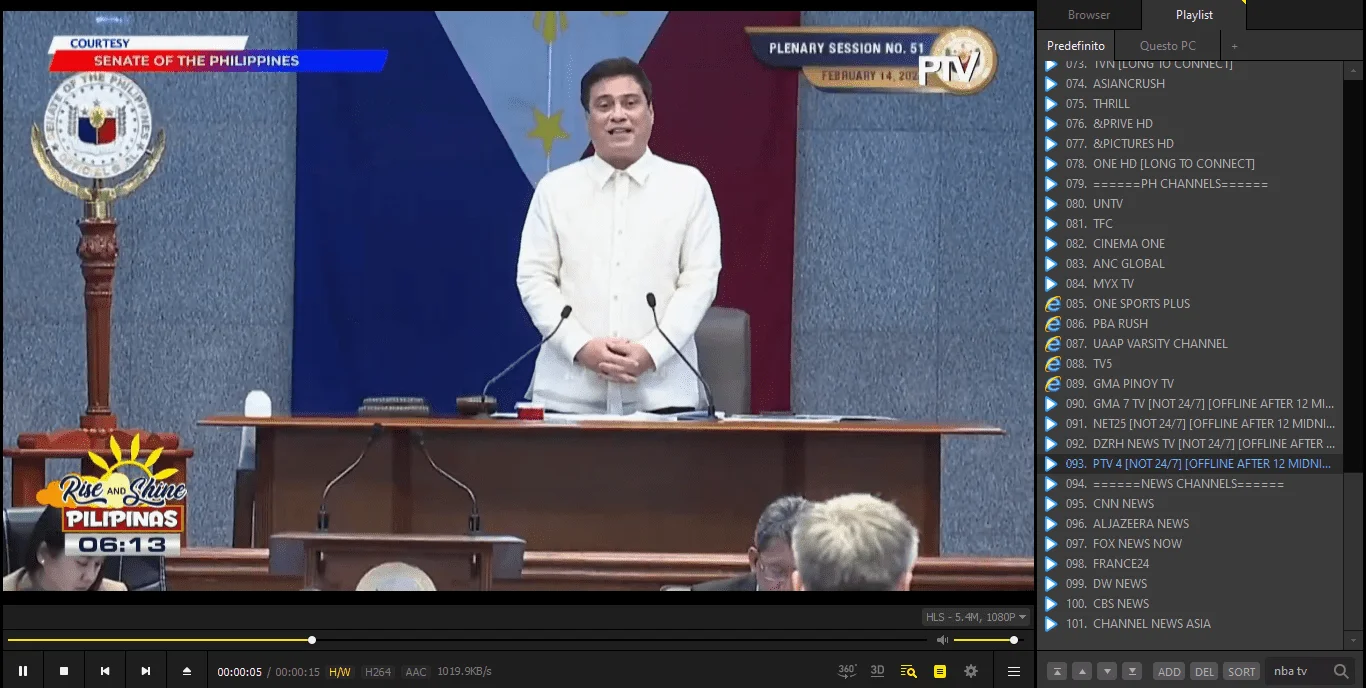This screenshot has height=688, width=1366.
Task: Select 082. CINEMA ONE entry
Action: 1190,244
